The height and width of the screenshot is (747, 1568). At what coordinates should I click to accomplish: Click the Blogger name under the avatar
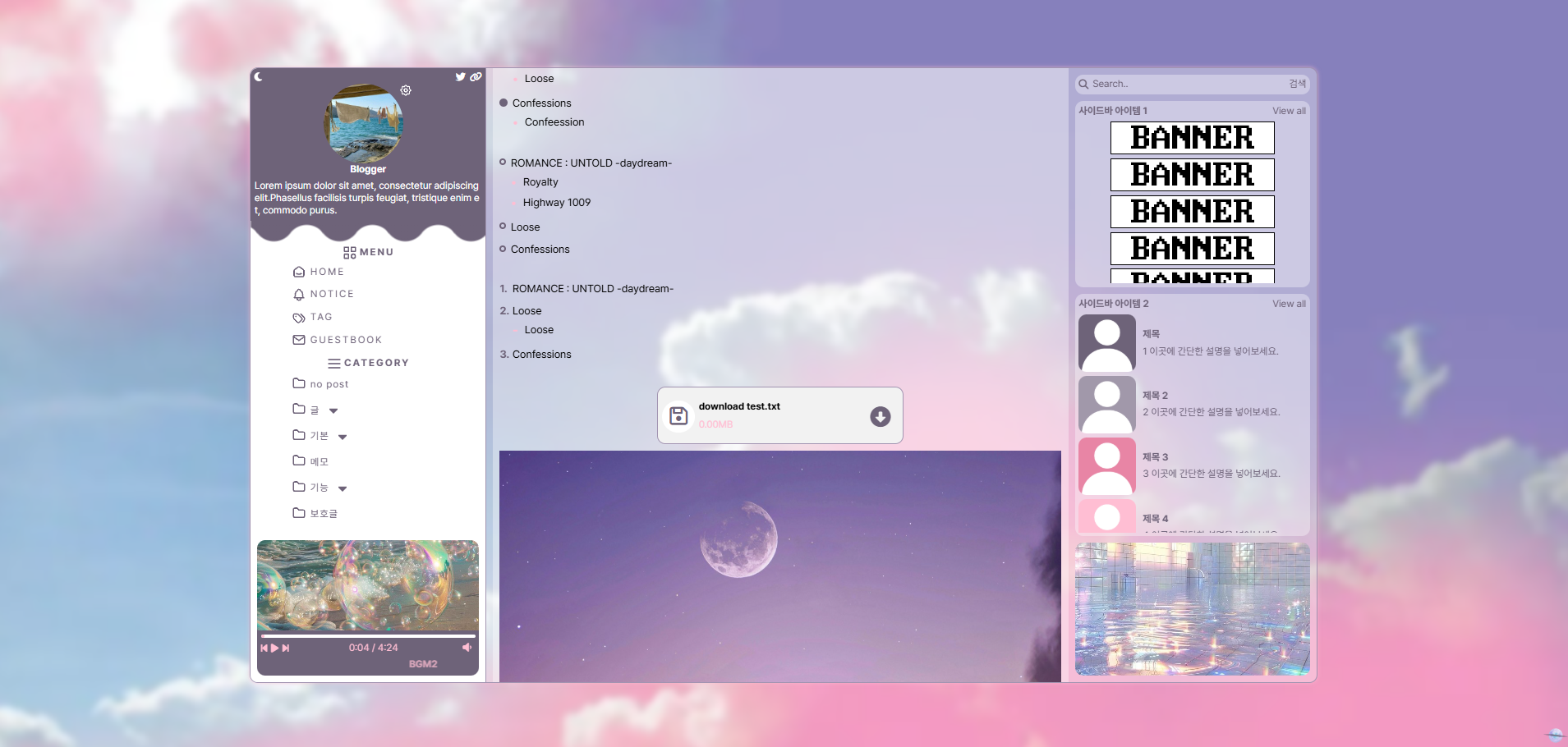pos(368,169)
